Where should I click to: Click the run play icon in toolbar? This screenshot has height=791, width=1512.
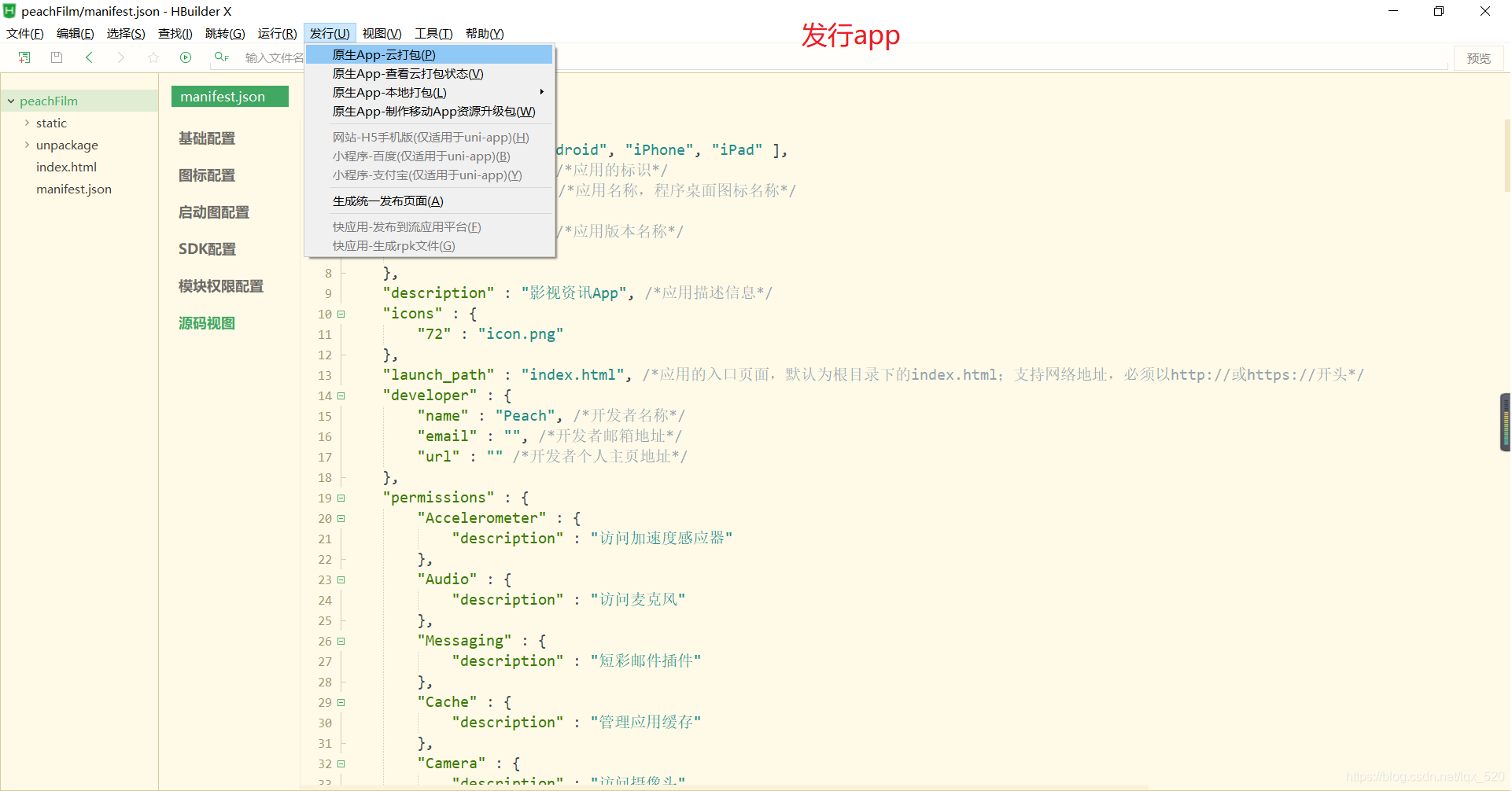pyautogui.click(x=186, y=57)
